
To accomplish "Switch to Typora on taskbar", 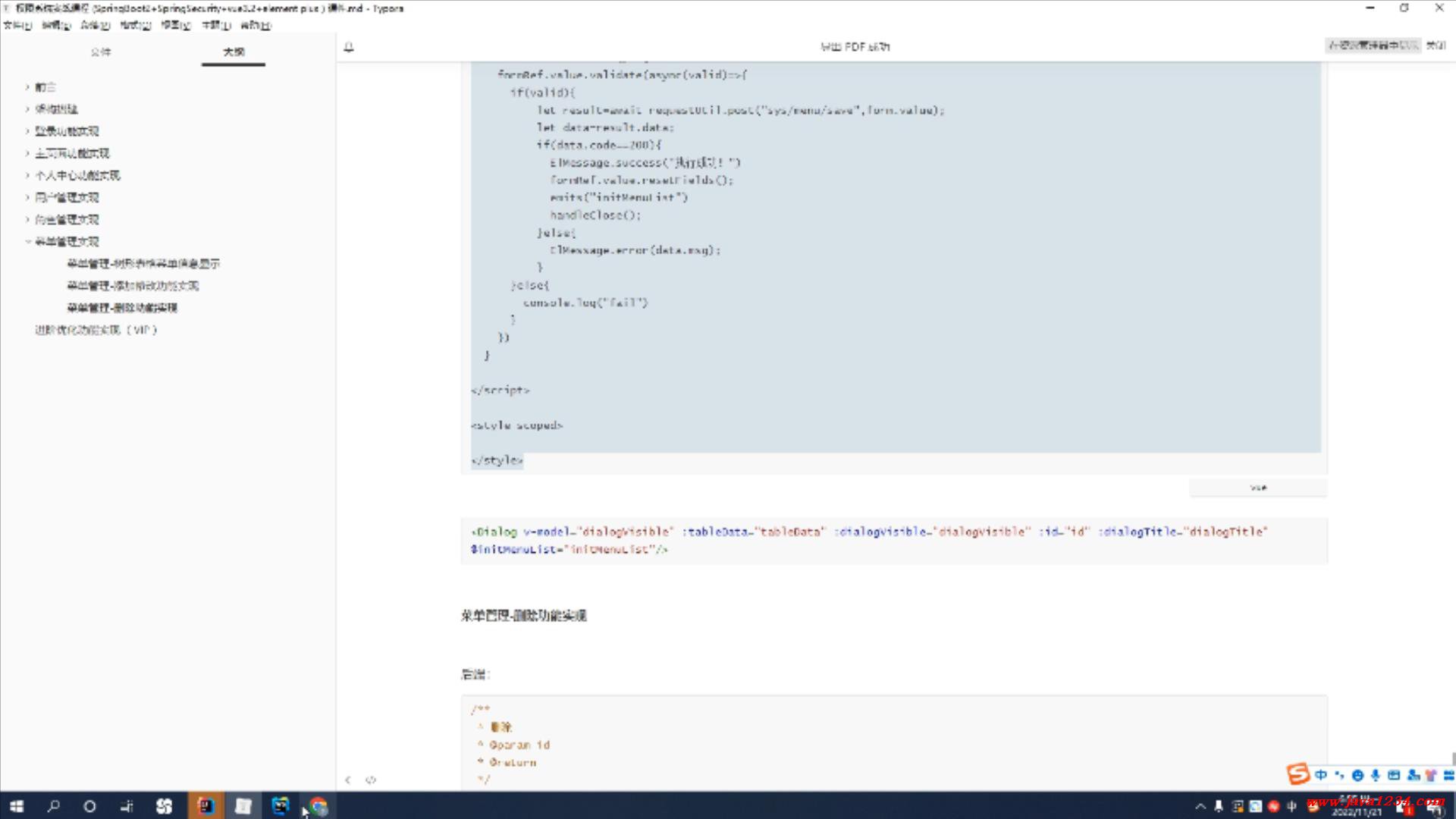I will 243,806.
